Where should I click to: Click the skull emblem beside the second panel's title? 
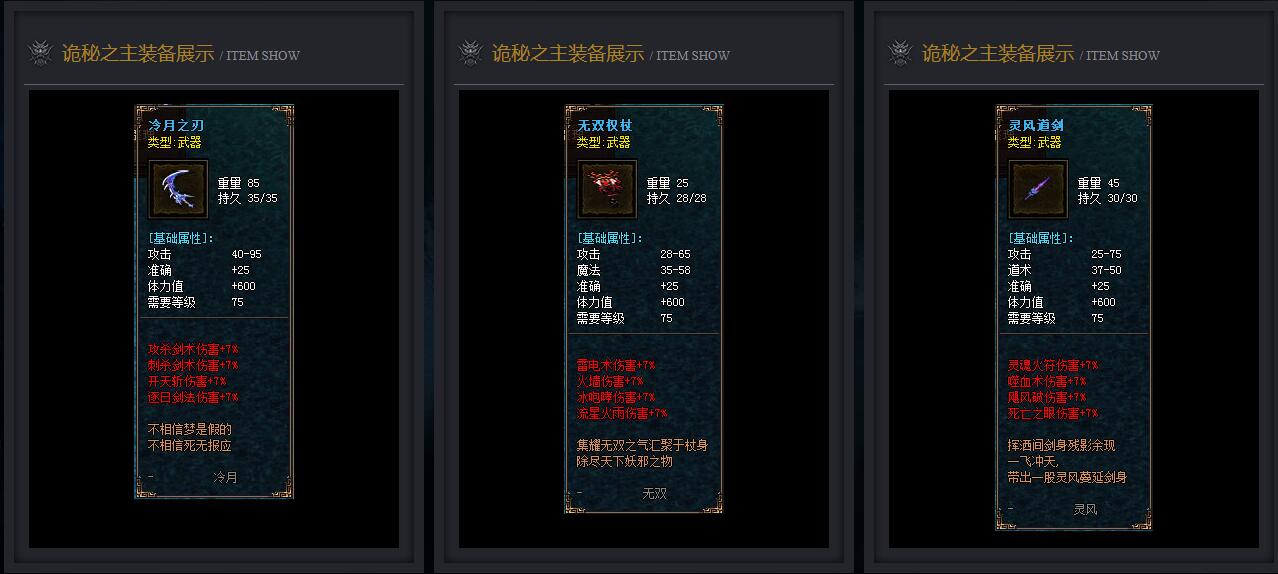click(471, 53)
